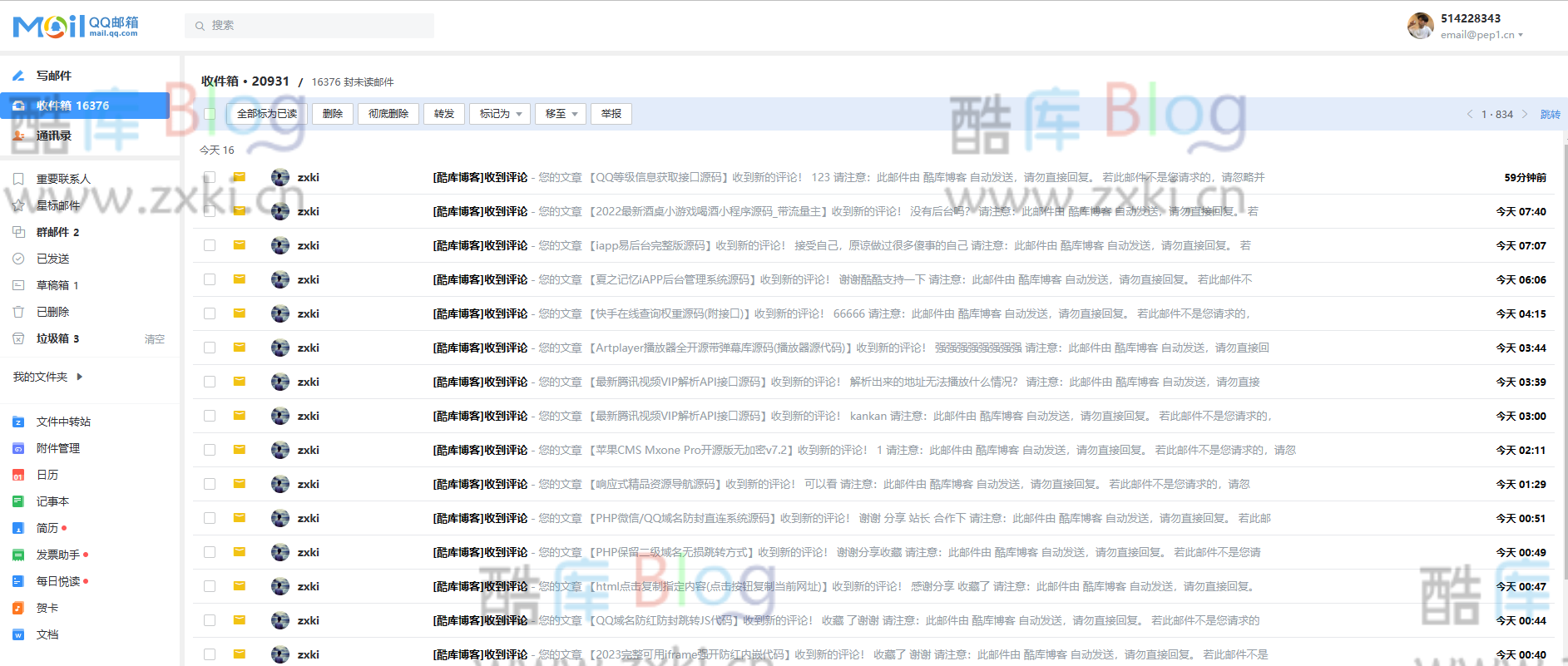1568x666 pixels.
Task: Open the 标记为 dropdown
Action: pos(500,114)
